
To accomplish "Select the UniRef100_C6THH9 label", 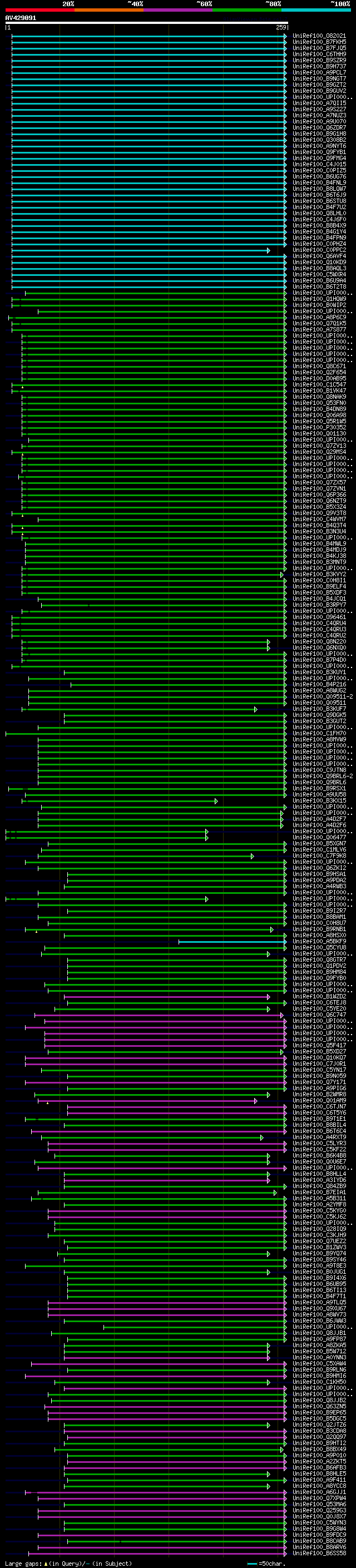I will (319, 54).
